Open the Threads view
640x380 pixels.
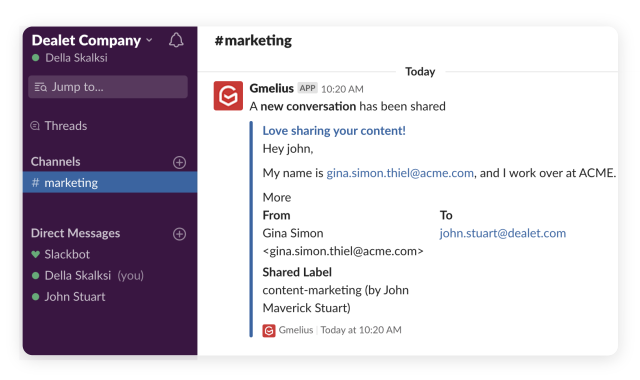click(66, 126)
